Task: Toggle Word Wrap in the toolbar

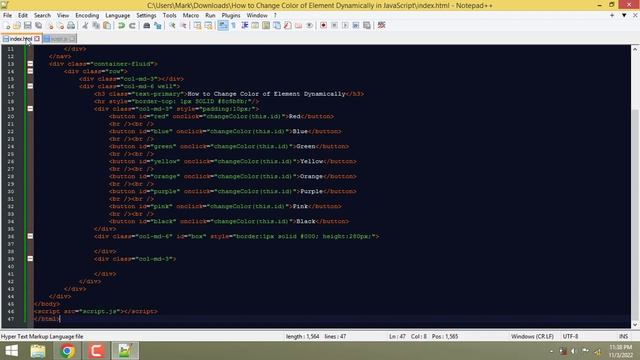Action: pos(223,25)
